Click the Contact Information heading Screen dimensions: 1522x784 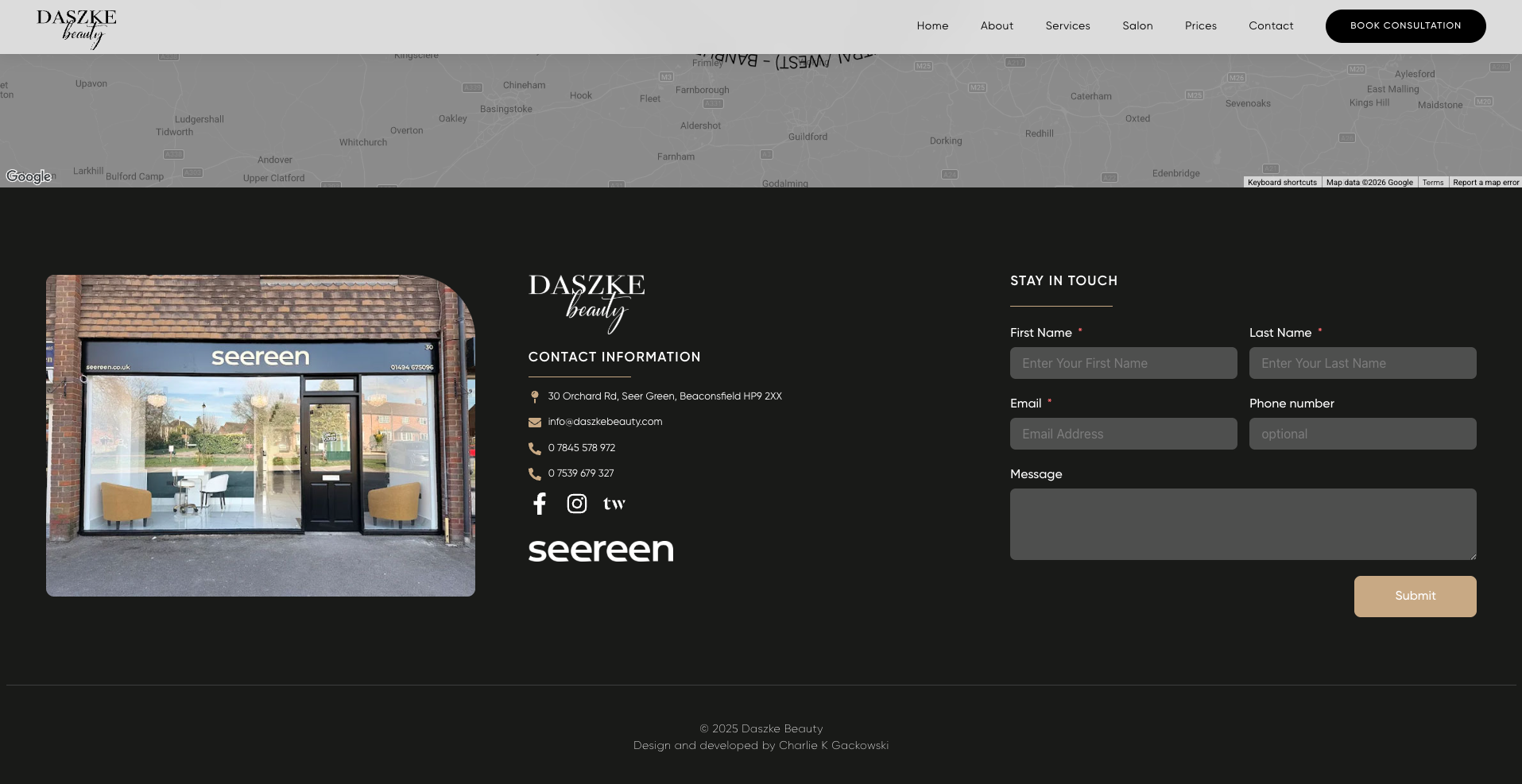click(614, 357)
